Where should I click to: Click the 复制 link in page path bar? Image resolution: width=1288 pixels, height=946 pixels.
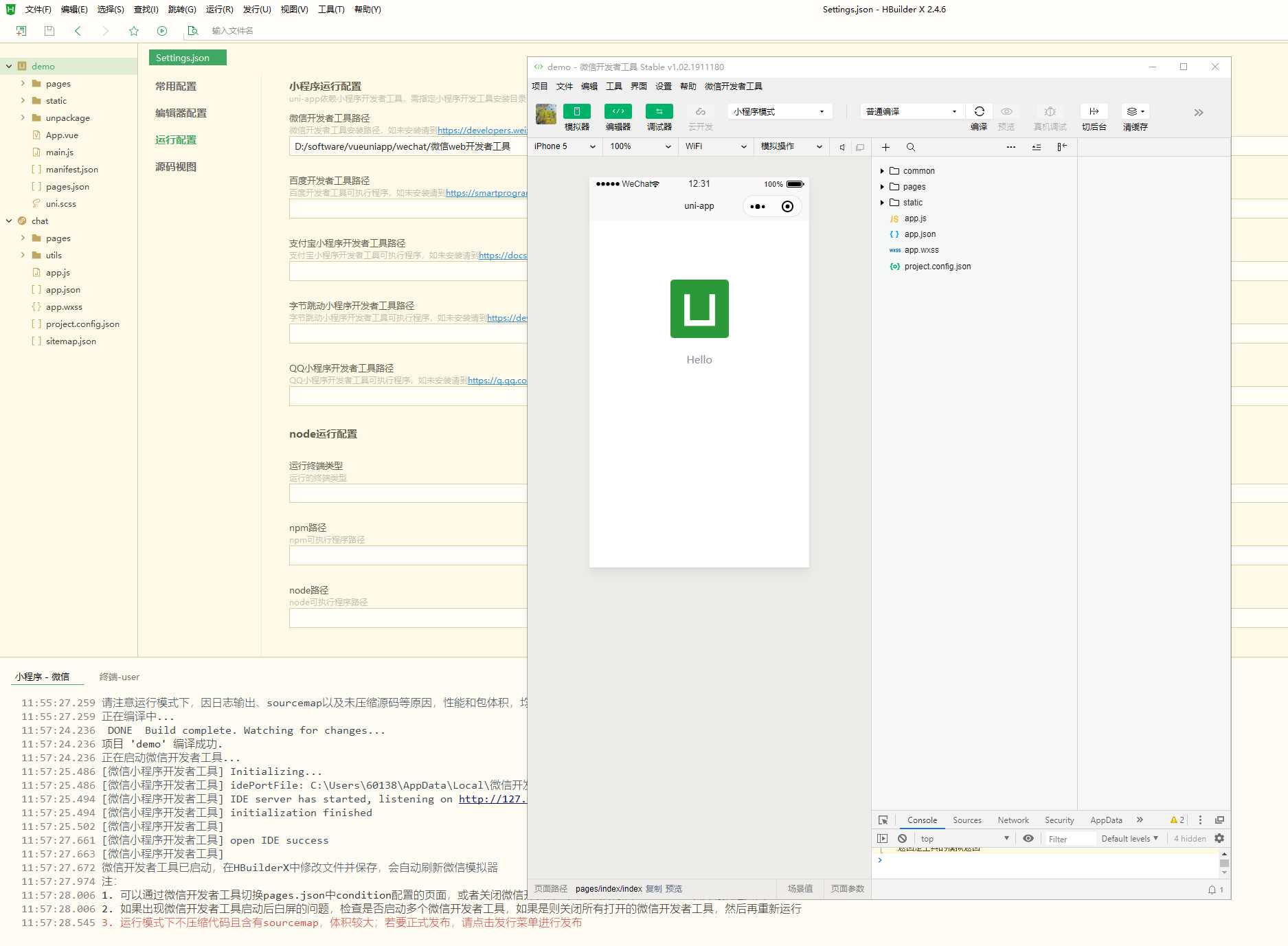coord(654,889)
